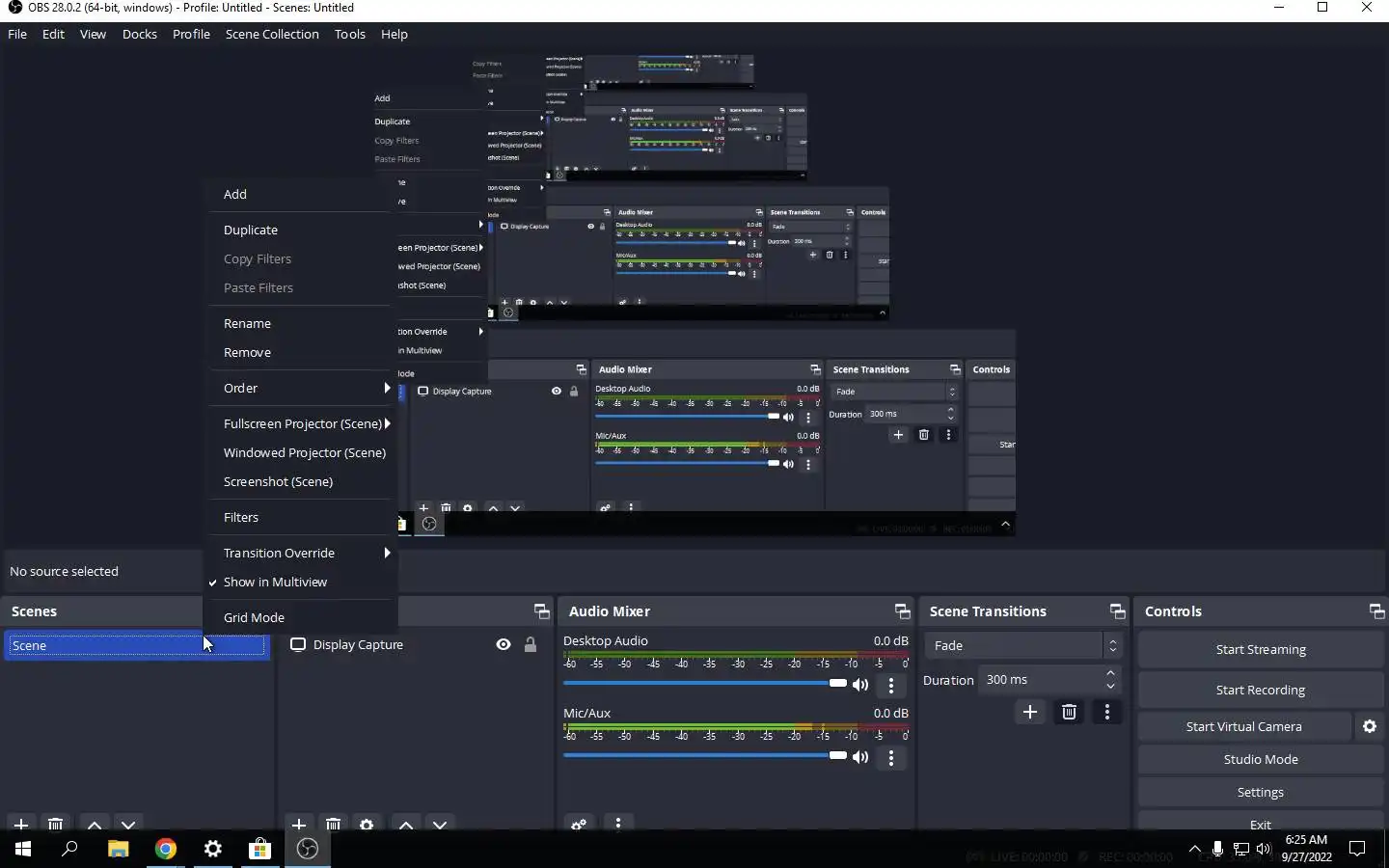Image resolution: width=1389 pixels, height=868 pixels.
Task: Open source properties gear icon
Action: (x=367, y=825)
